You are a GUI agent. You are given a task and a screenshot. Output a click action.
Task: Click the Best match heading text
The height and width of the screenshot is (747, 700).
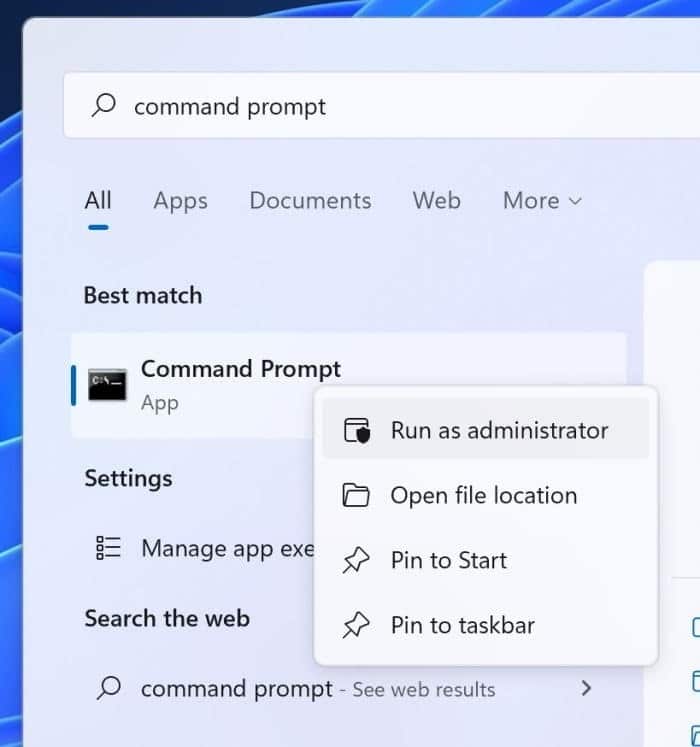coord(143,295)
